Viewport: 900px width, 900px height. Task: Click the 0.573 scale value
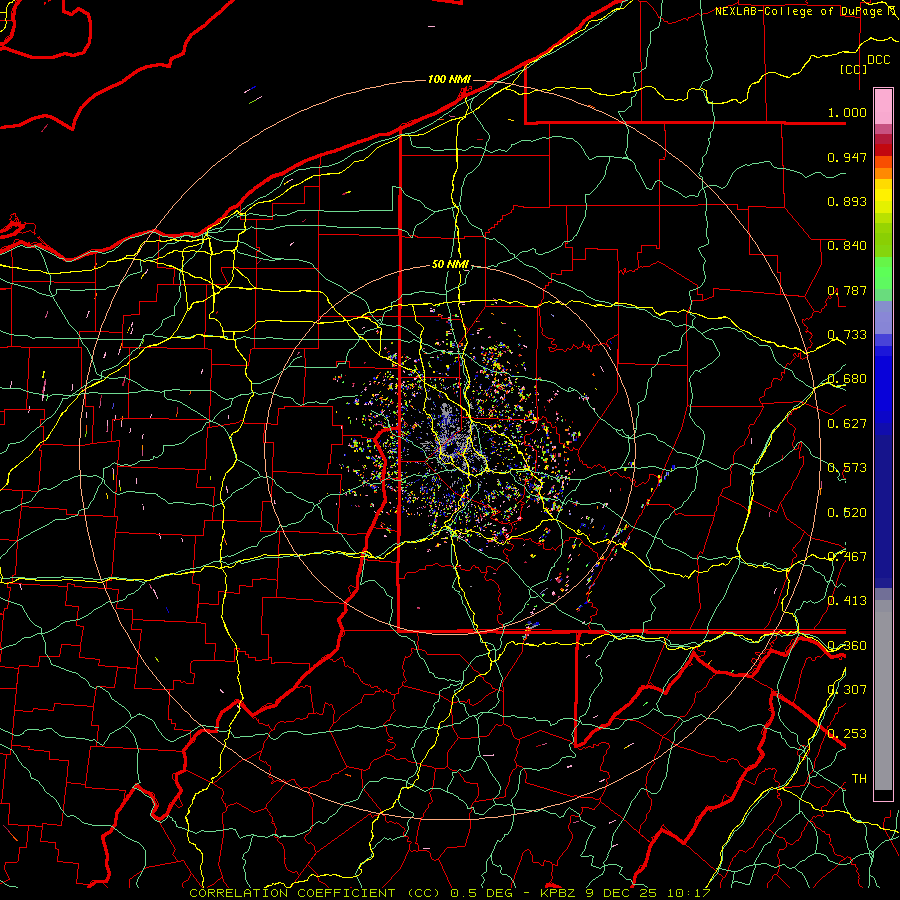[x=847, y=467]
